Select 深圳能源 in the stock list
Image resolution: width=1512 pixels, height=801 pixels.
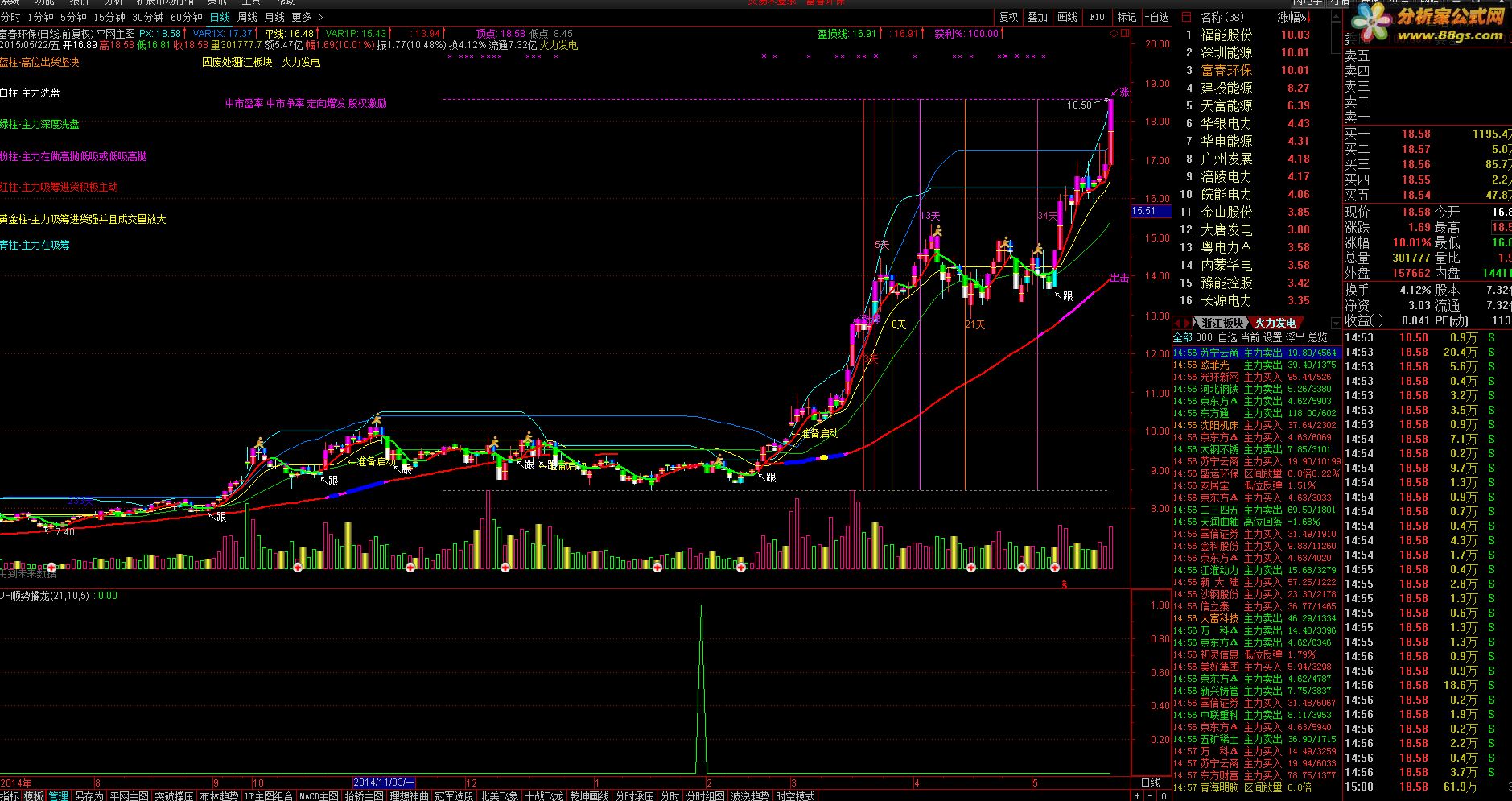(1226, 52)
